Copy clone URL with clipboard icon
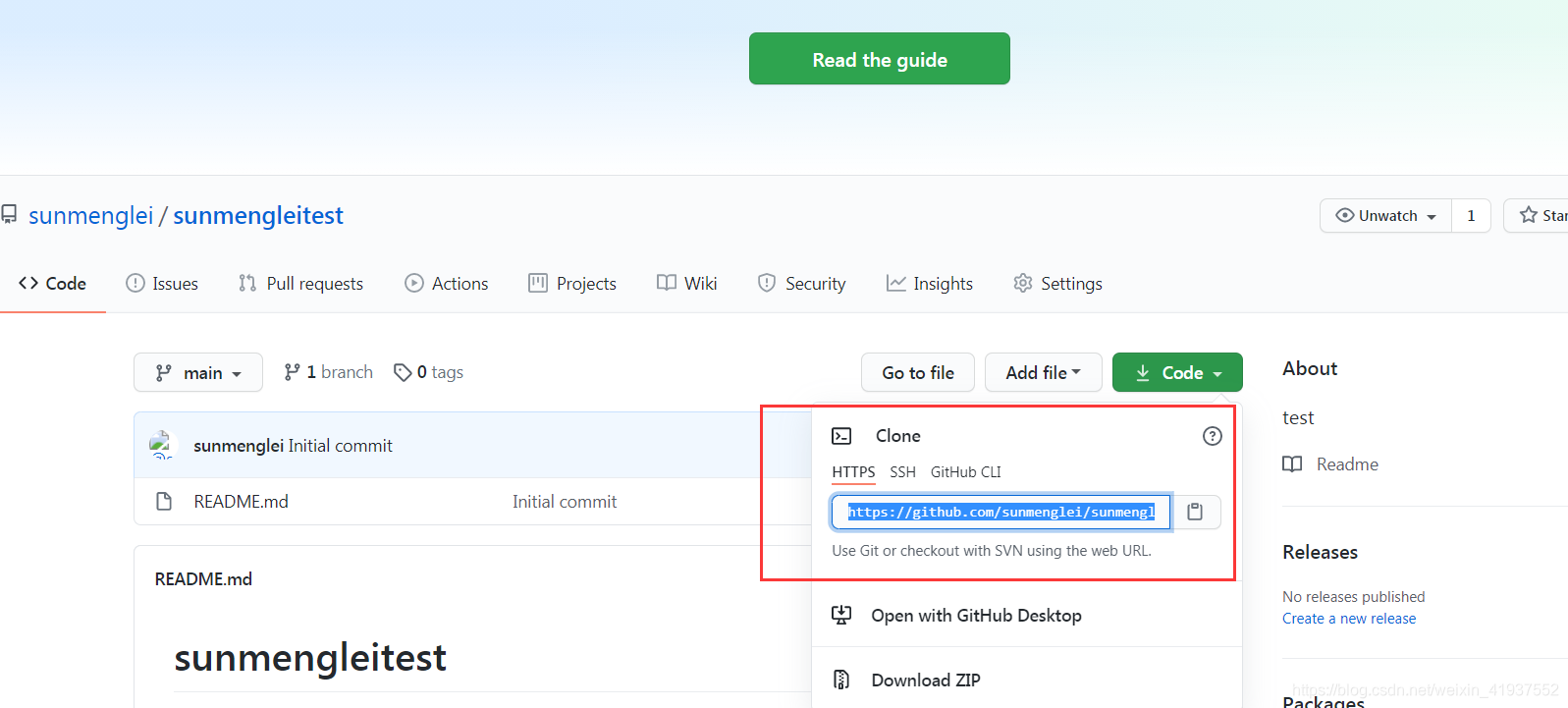1568x708 pixels. tap(1195, 512)
